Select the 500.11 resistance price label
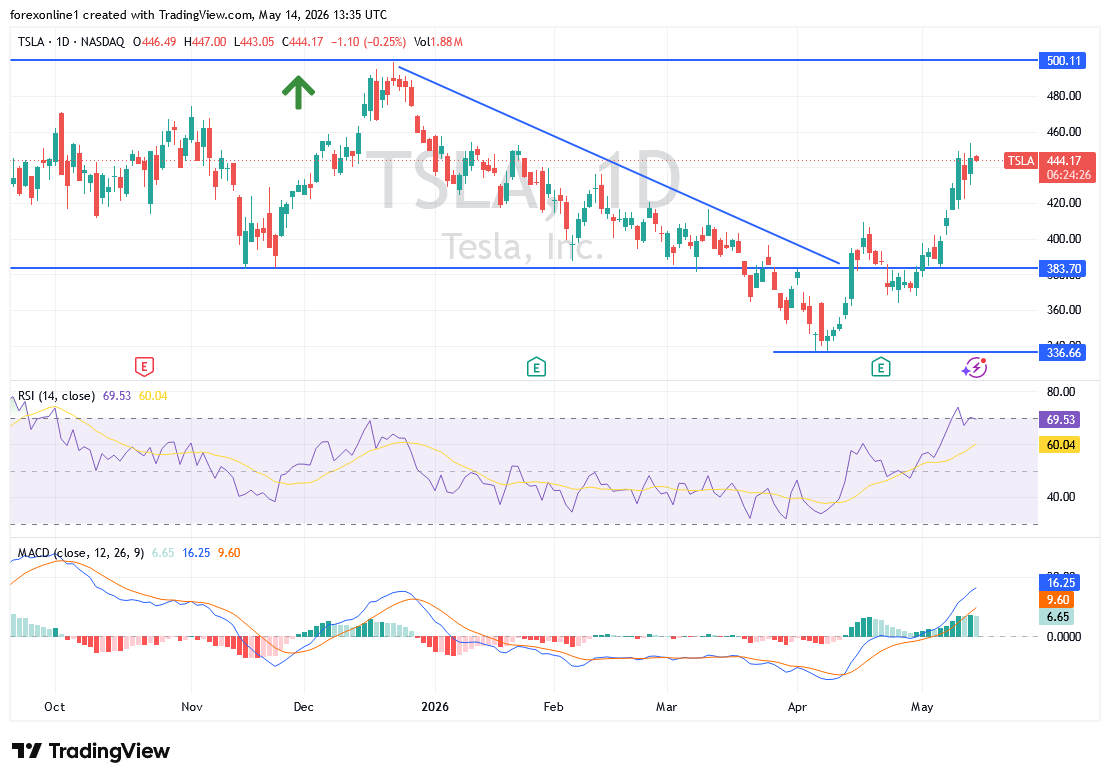 (1064, 61)
